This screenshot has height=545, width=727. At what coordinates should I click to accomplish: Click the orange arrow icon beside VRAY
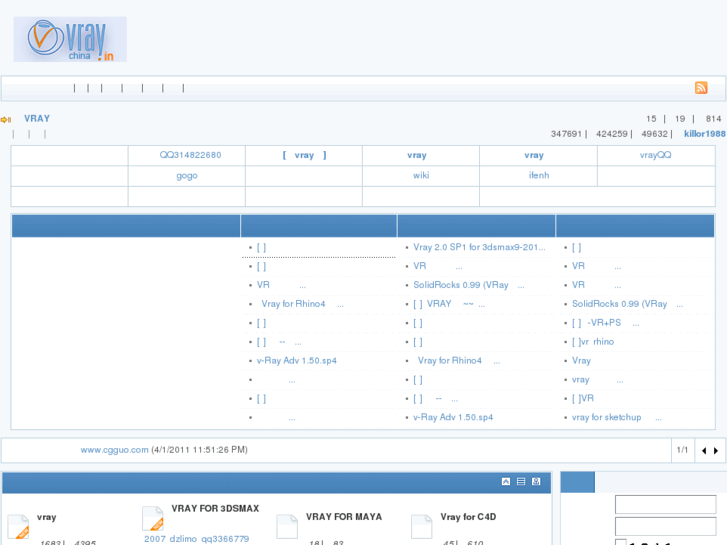click(x=6, y=120)
